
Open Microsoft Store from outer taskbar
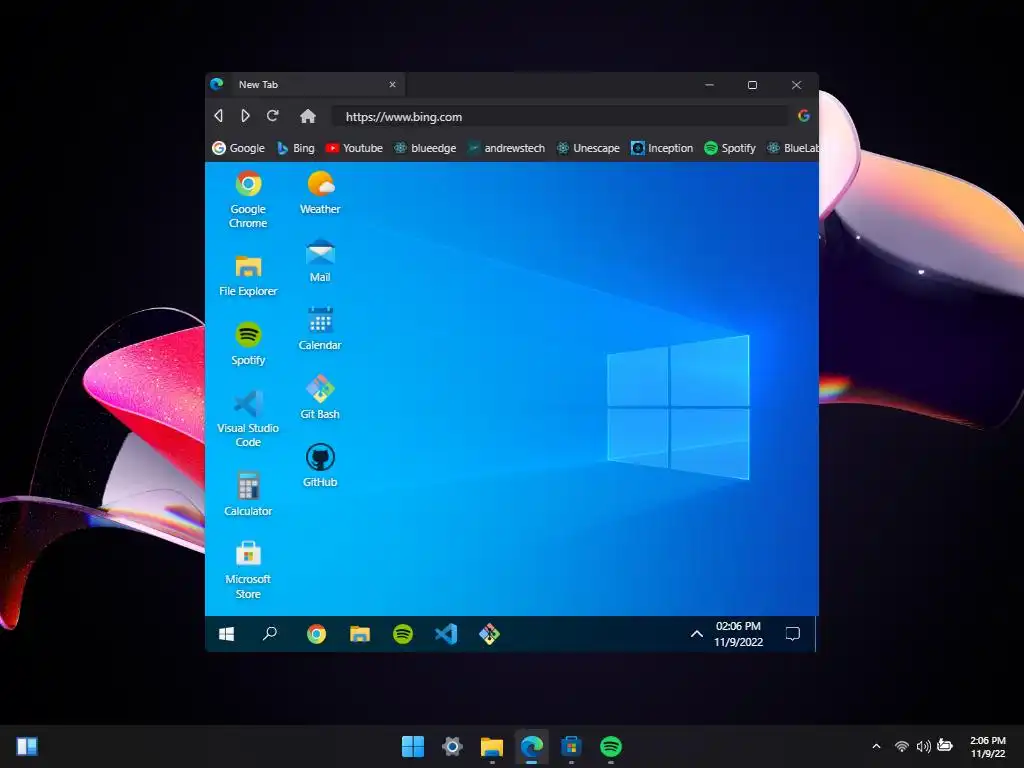pyautogui.click(x=571, y=746)
